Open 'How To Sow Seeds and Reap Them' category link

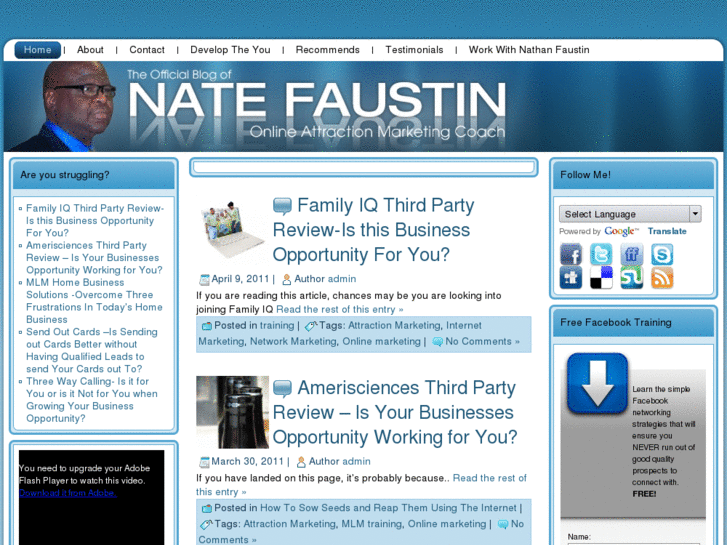coord(388,508)
